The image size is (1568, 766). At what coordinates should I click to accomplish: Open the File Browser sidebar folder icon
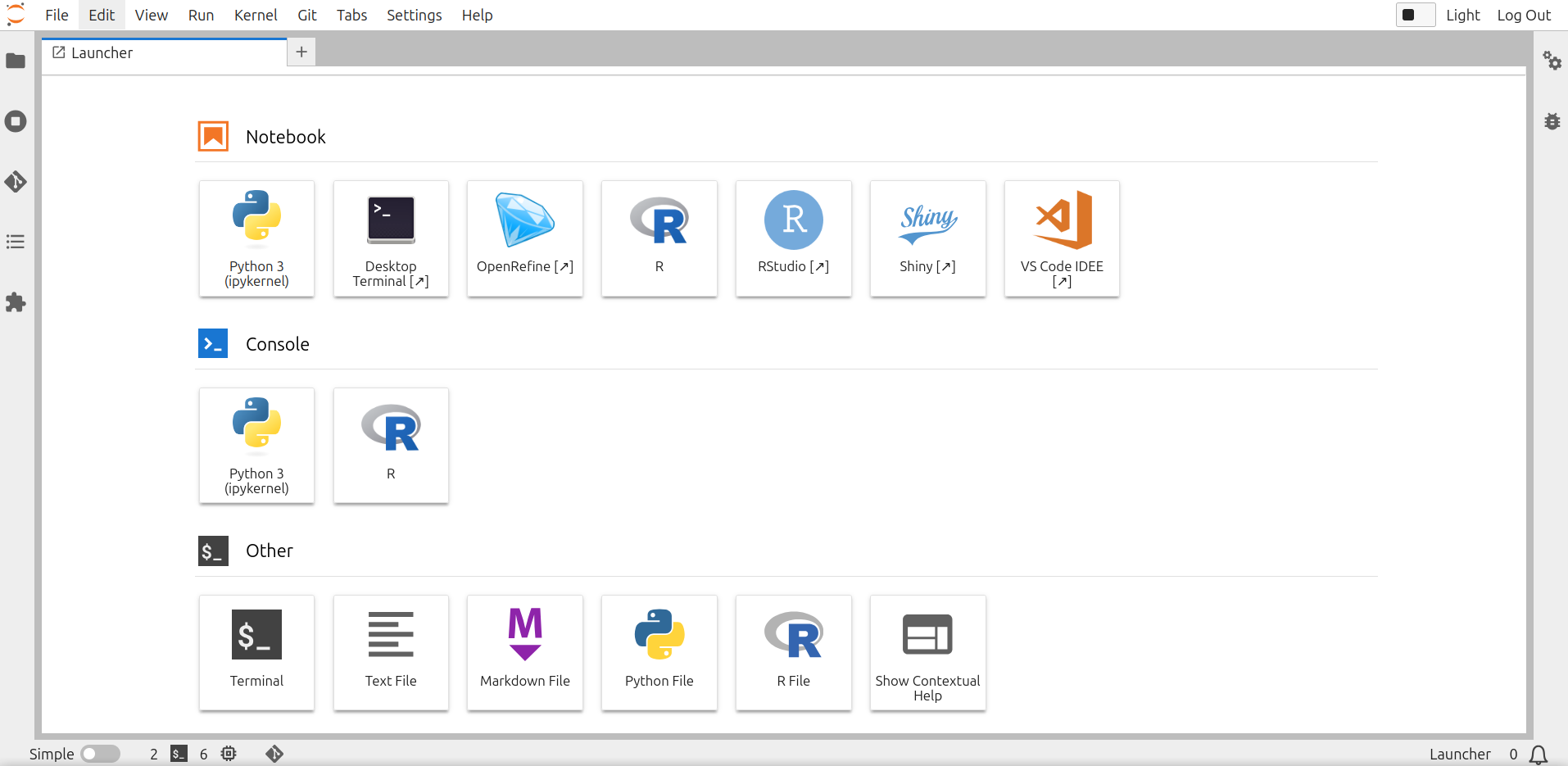point(16,61)
